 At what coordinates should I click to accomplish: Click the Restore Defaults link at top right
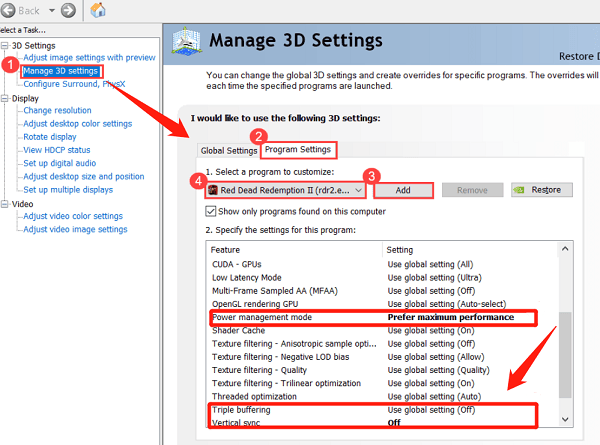[579, 56]
